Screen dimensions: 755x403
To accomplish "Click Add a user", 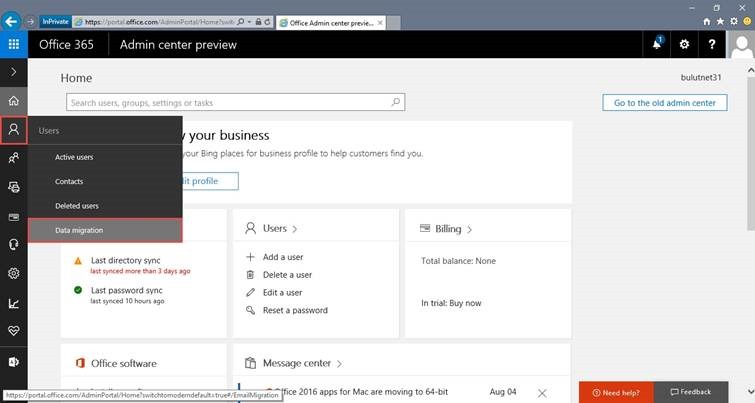I will [x=283, y=257].
